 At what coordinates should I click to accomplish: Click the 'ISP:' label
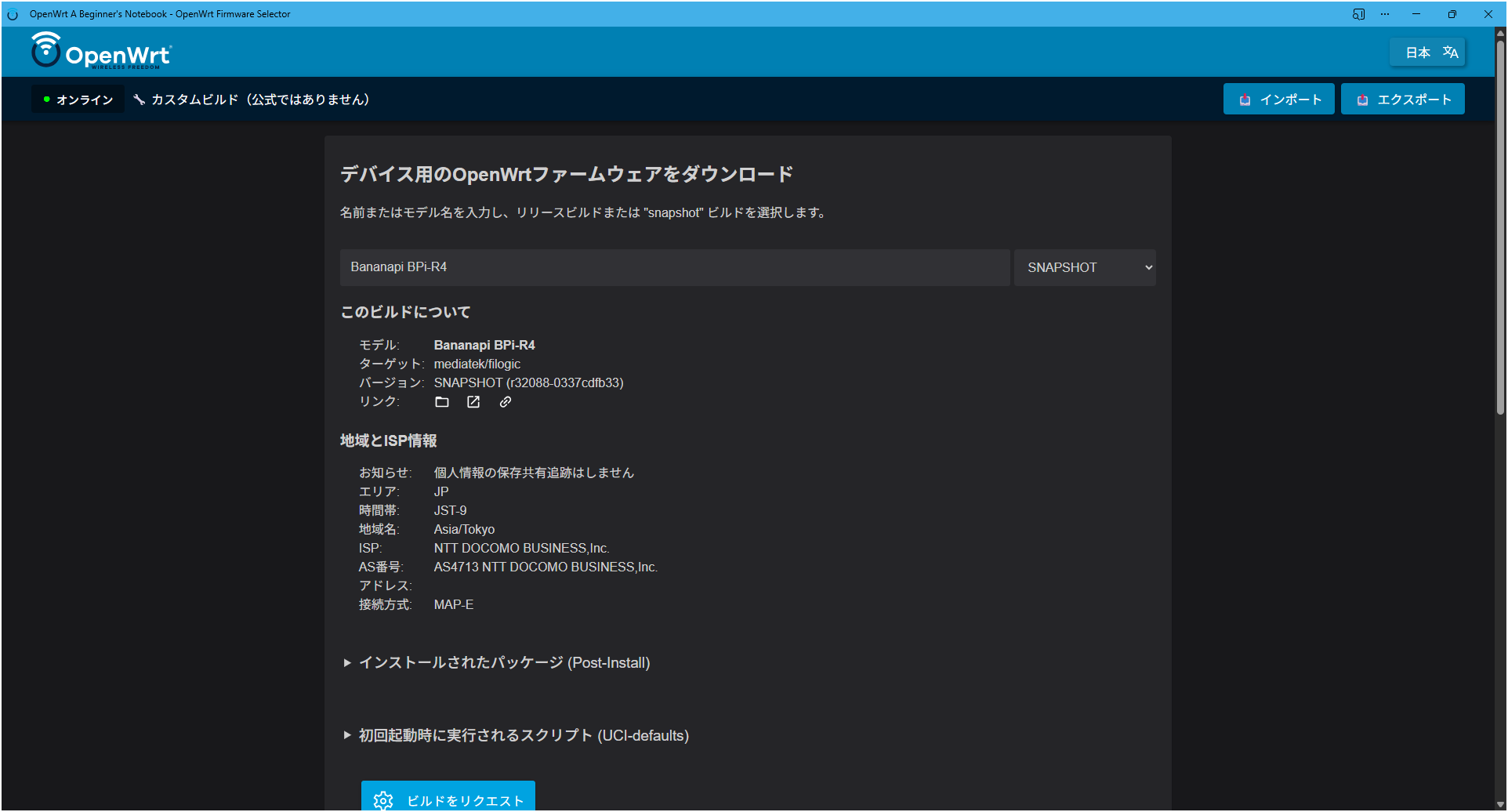(x=371, y=548)
